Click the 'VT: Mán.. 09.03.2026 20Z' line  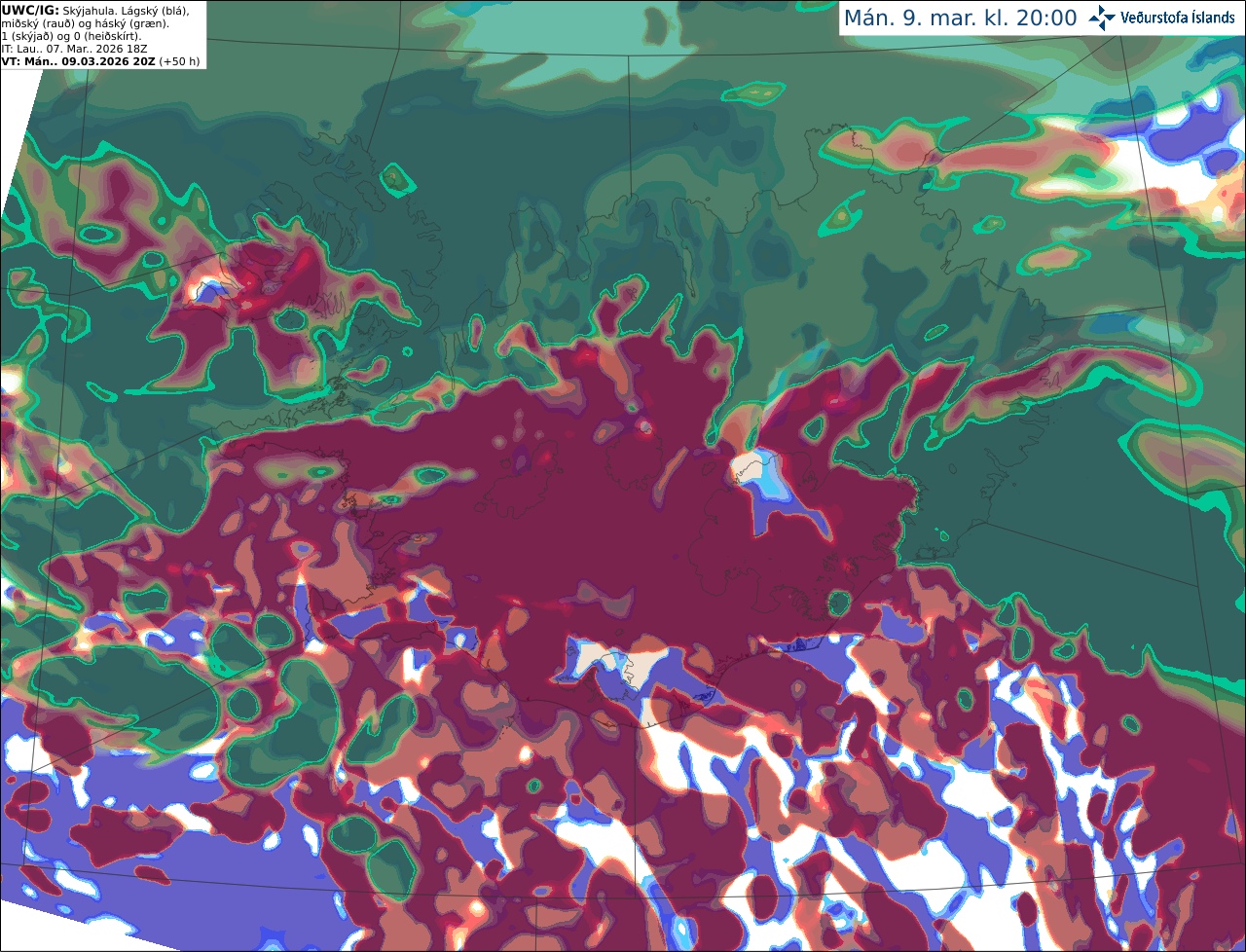(101, 61)
